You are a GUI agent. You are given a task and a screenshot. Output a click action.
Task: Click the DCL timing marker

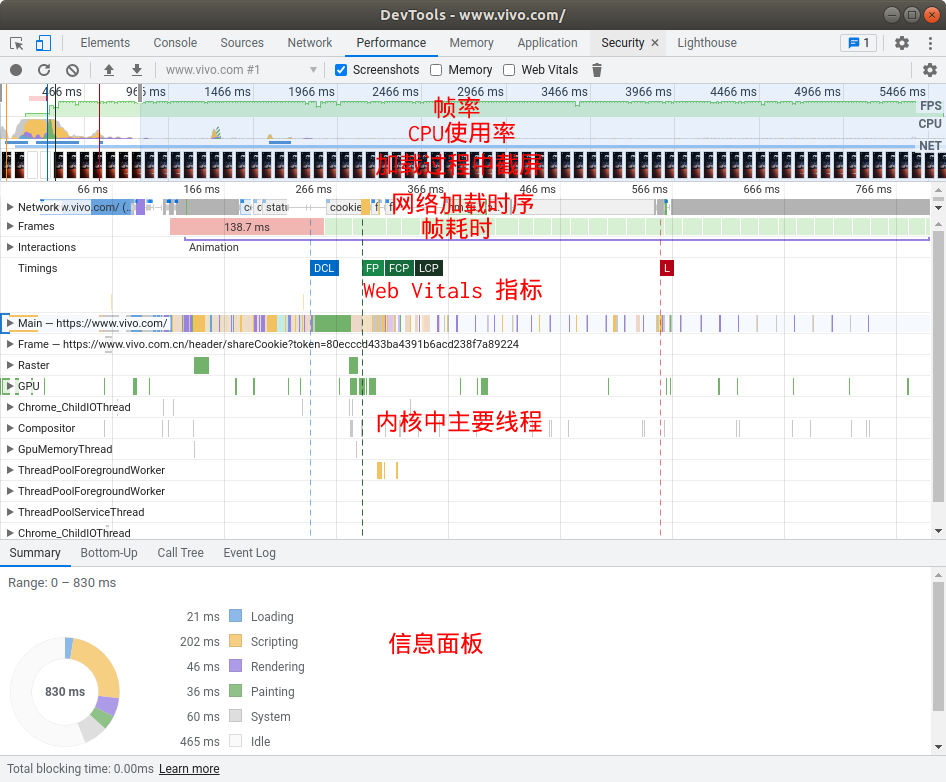[x=324, y=268]
